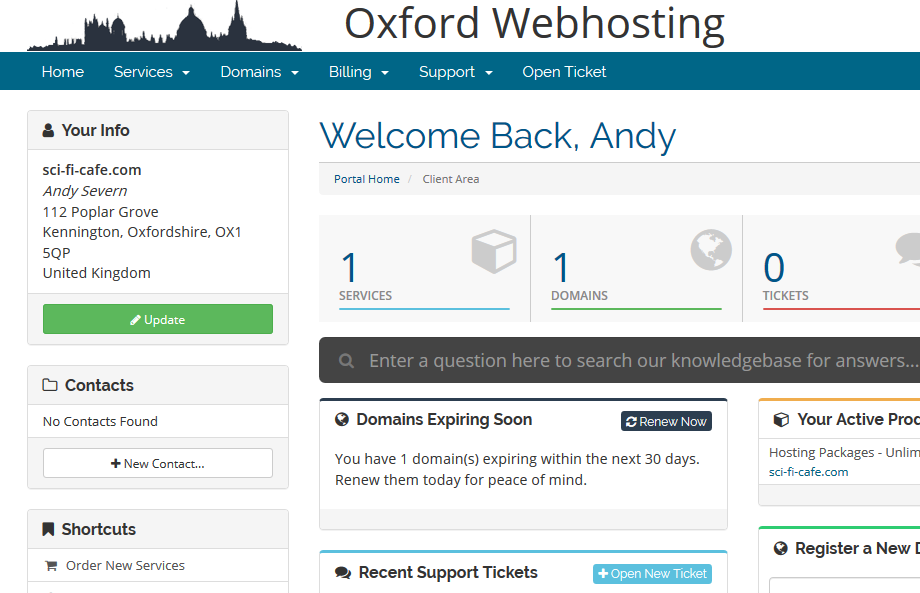Click the Recent Support Tickets heading

[448, 572]
